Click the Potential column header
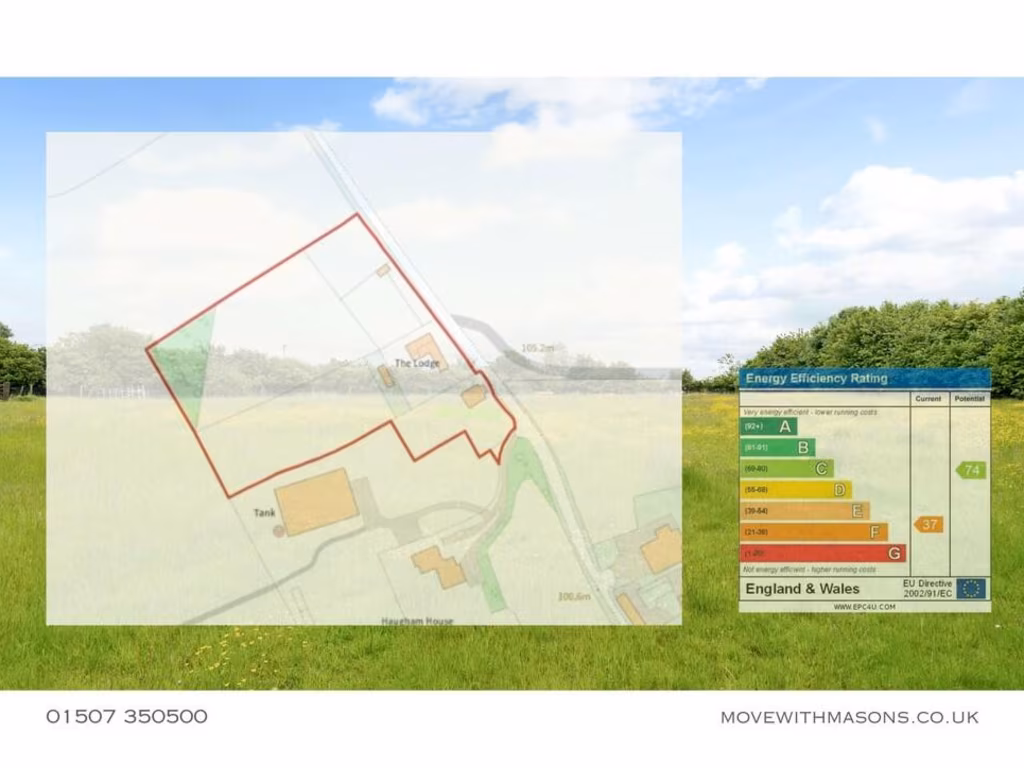 [x=970, y=399]
